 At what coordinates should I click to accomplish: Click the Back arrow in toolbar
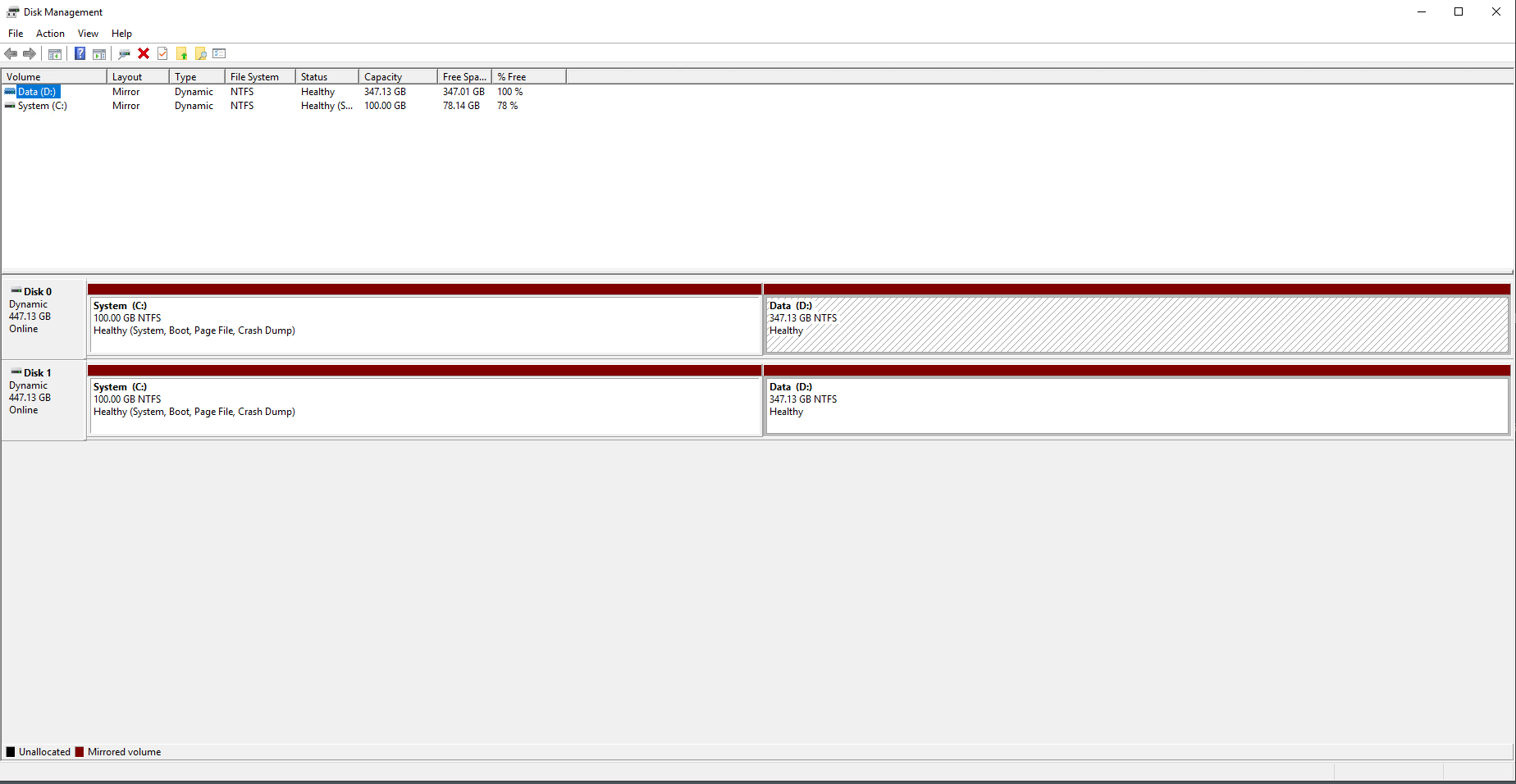coord(11,54)
